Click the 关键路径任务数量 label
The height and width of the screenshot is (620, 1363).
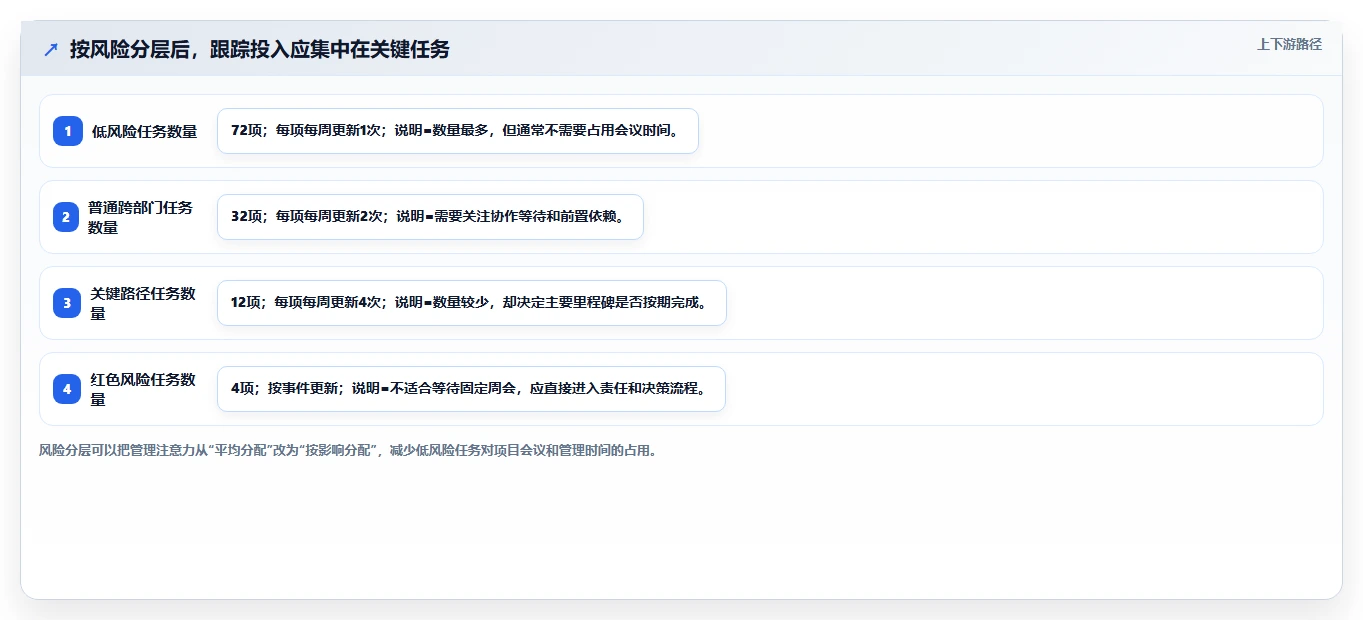tap(144, 303)
